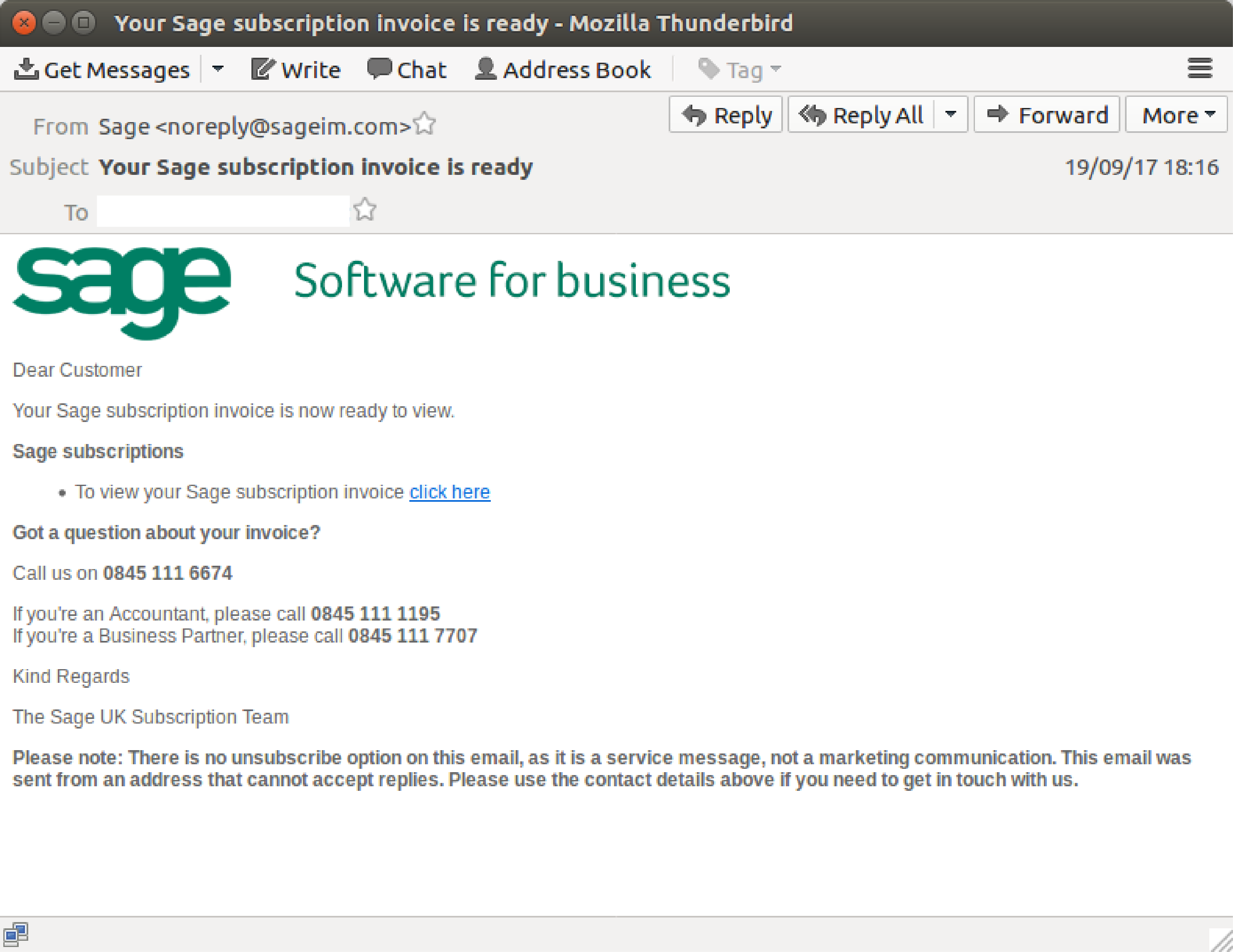Maximize the Thunderbird window
The width and height of the screenshot is (1233, 952).
pos(84,23)
